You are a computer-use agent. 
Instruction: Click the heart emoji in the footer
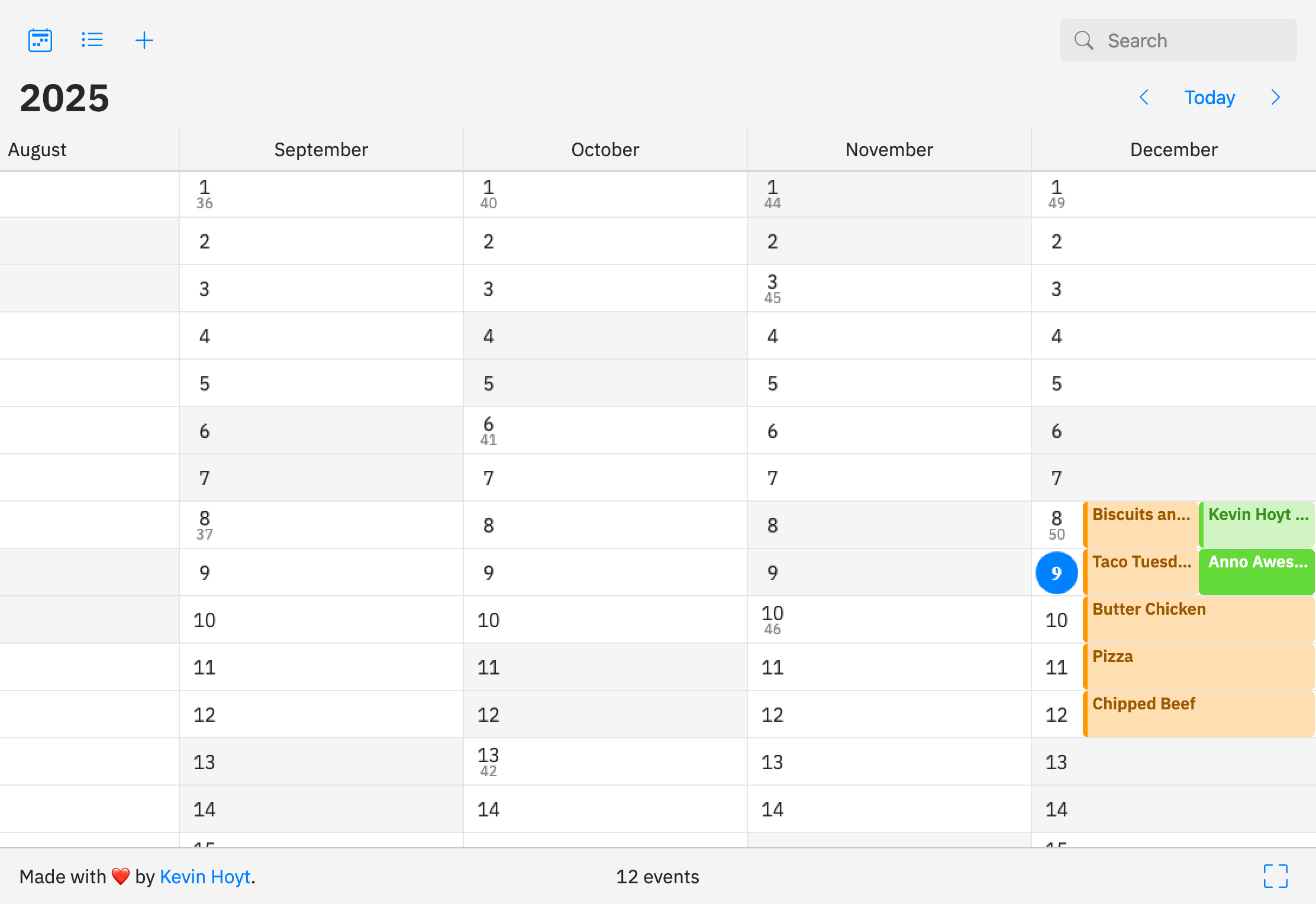click(120, 876)
